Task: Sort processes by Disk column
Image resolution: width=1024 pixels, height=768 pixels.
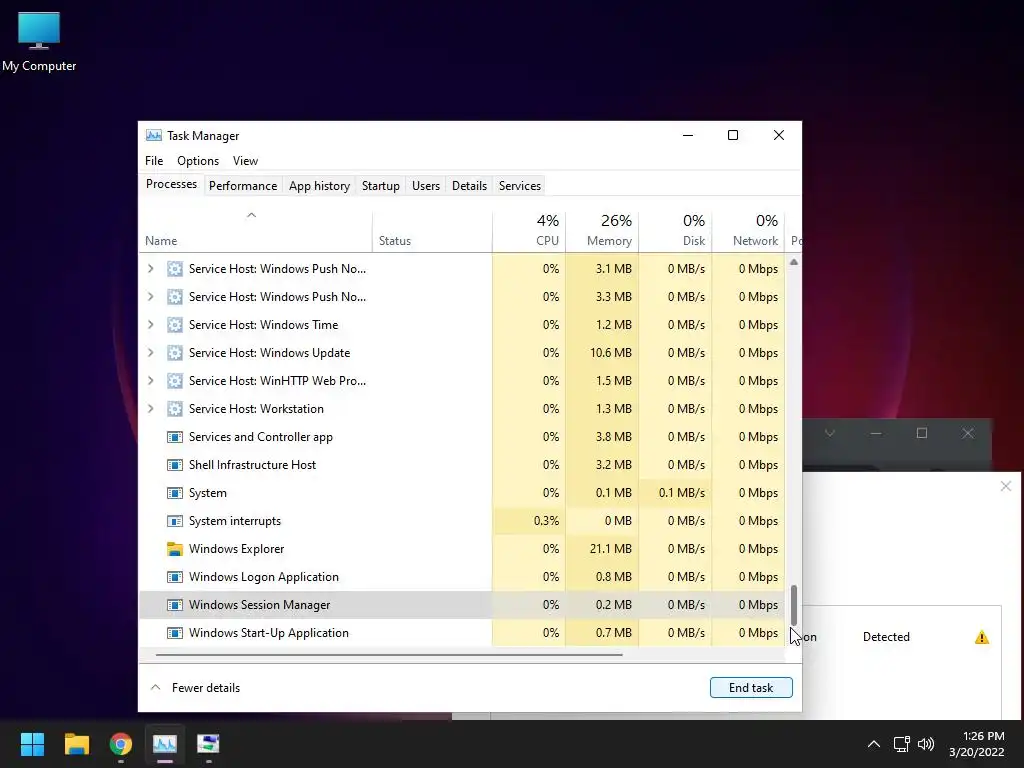Action: 675,231
